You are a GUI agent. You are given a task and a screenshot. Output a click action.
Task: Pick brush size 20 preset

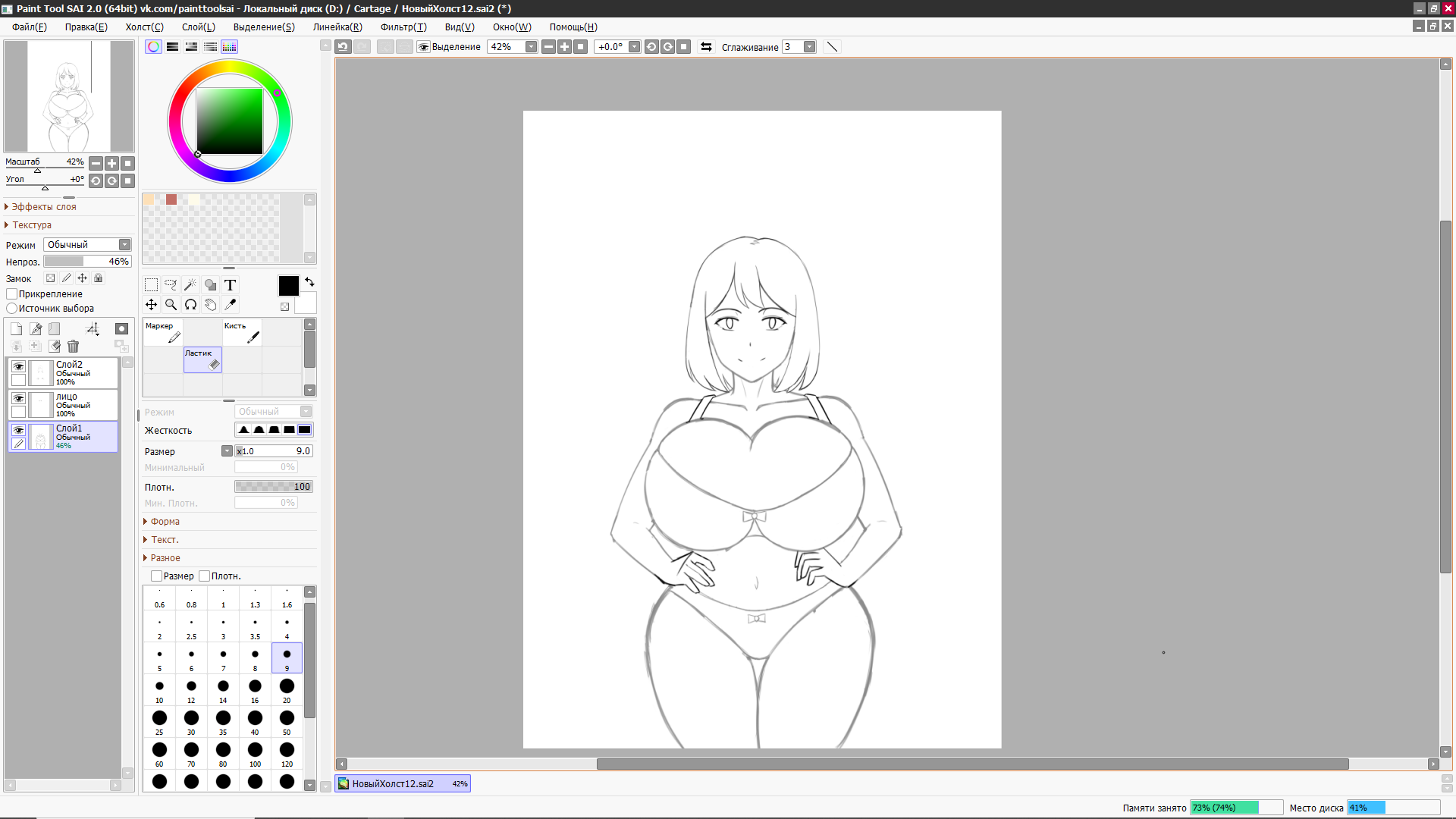[x=287, y=689]
